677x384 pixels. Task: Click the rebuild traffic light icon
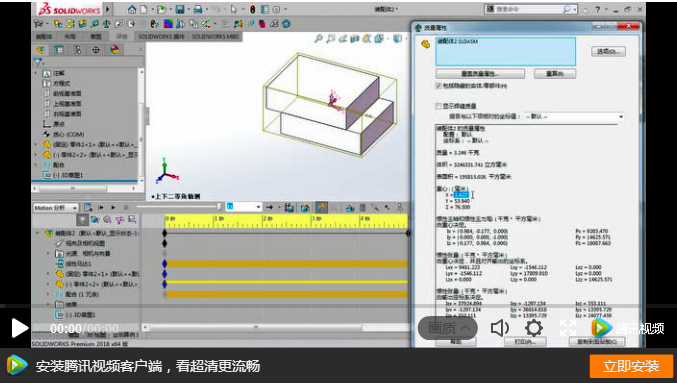pyautogui.click(x=253, y=9)
